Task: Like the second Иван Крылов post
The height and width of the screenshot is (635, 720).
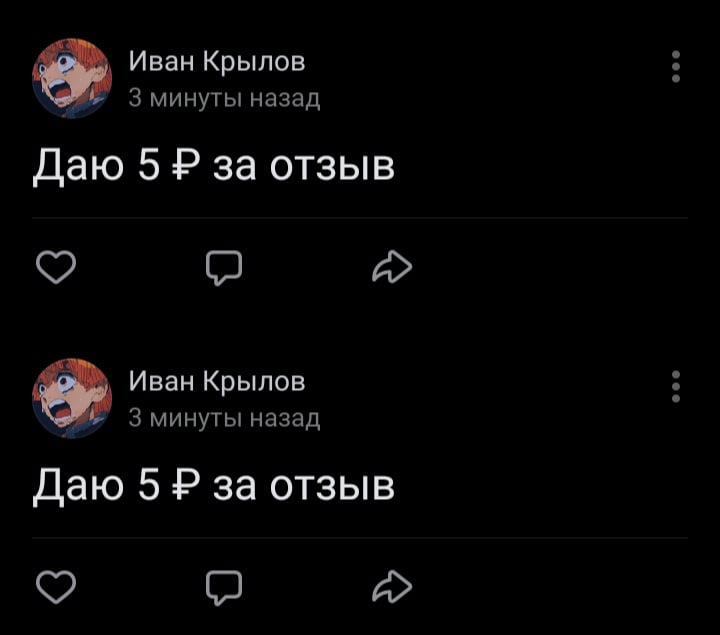Action: [x=57, y=587]
